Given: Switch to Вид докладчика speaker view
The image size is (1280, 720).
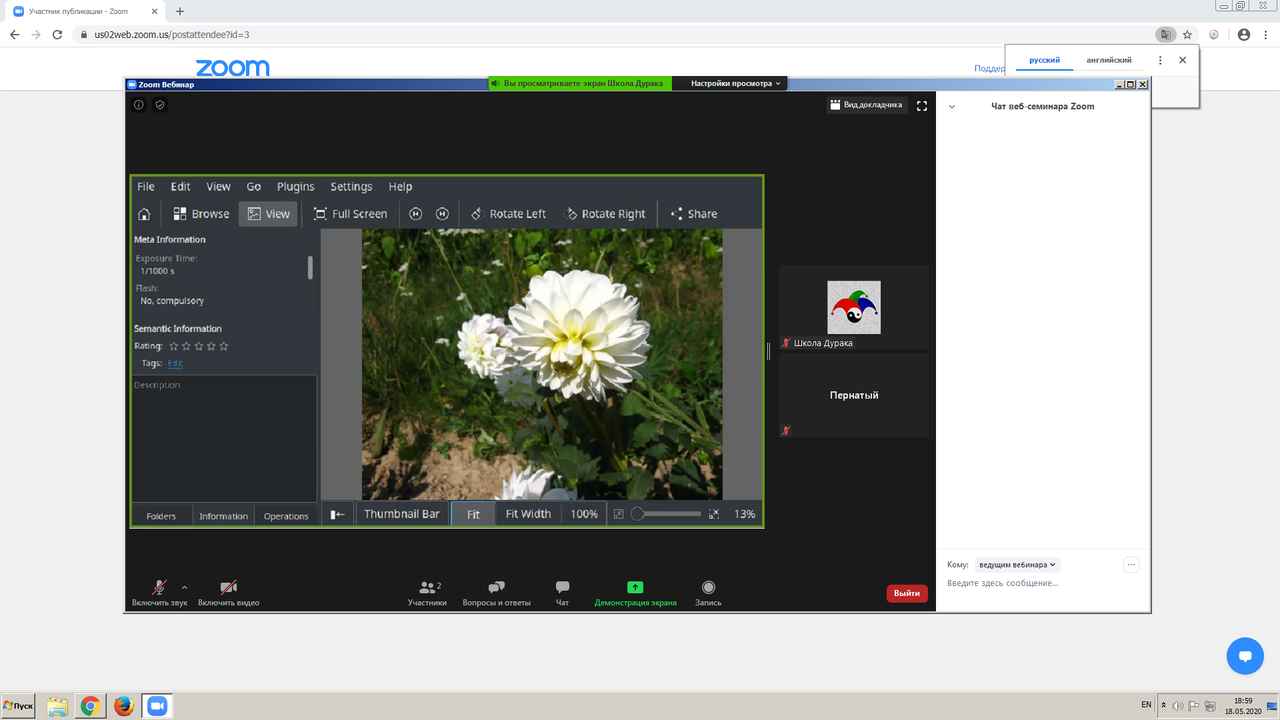Looking at the screenshot, I should coord(867,105).
